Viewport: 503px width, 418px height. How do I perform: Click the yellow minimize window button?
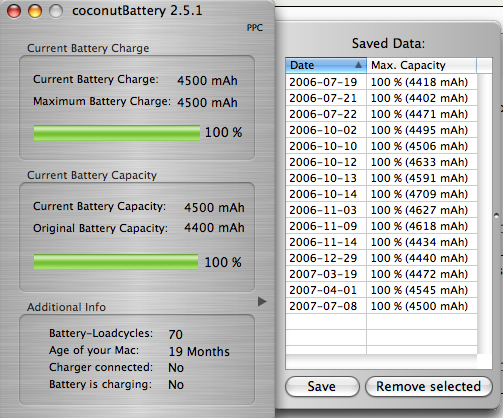coord(35,11)
